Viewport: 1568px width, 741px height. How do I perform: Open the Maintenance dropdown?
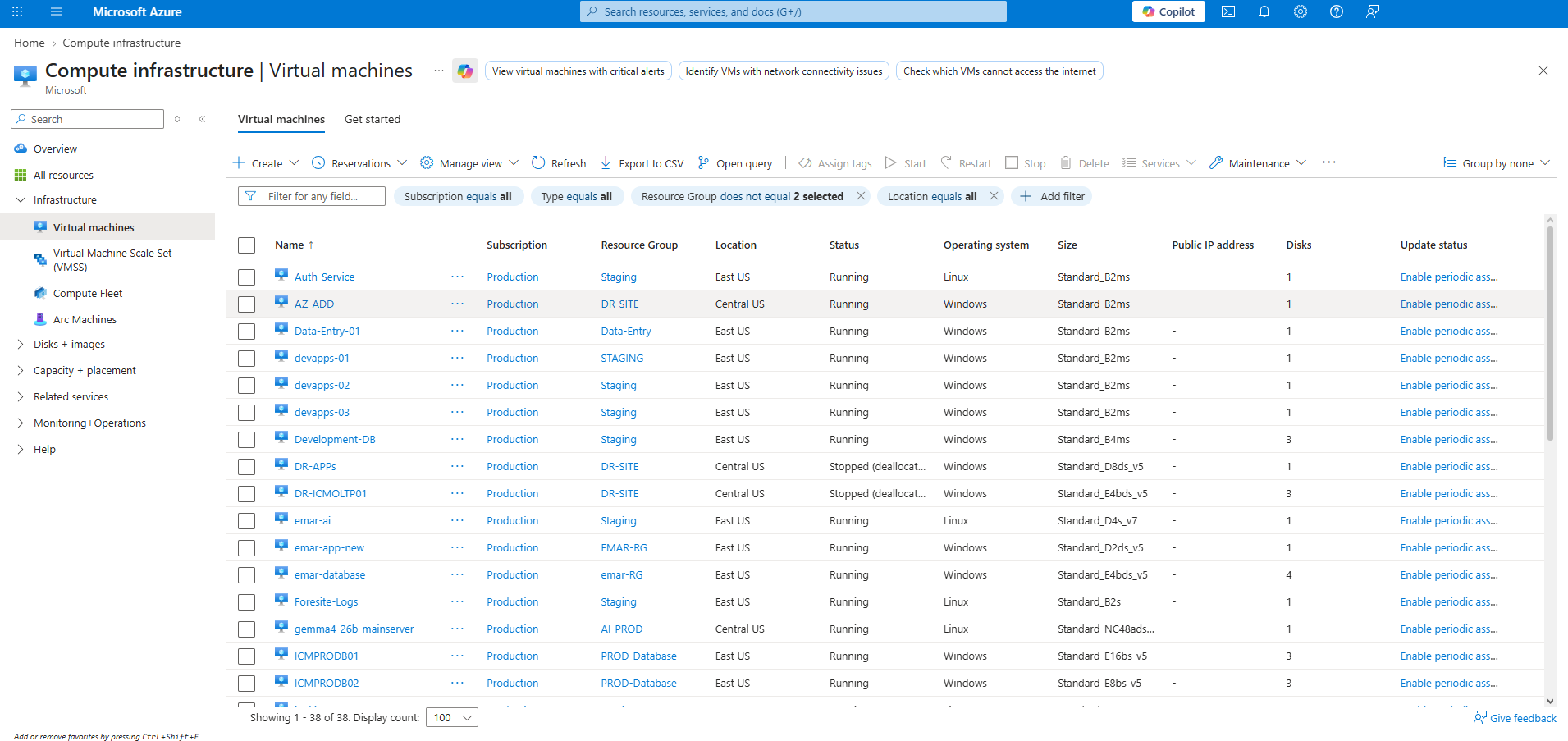click(x=1258, y=163)
